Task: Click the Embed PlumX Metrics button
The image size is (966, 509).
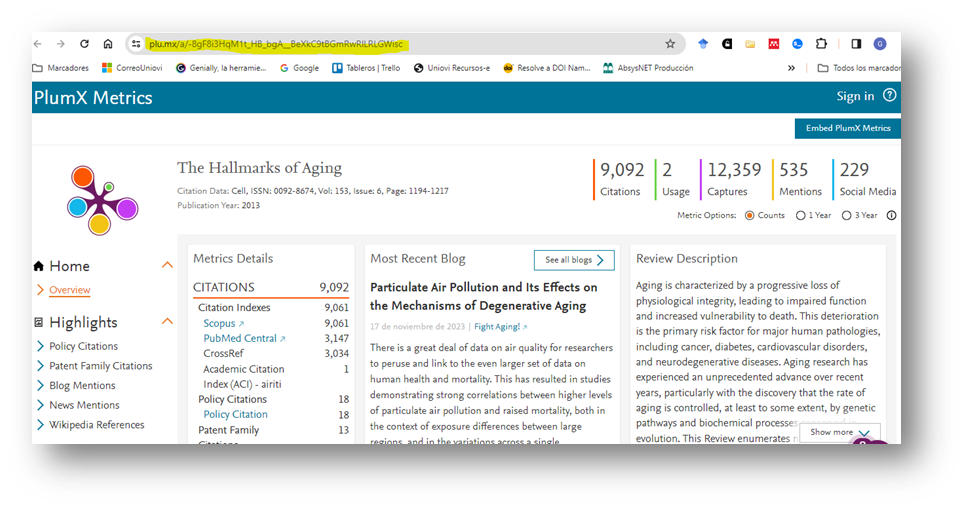Action: tap(846, 128)
